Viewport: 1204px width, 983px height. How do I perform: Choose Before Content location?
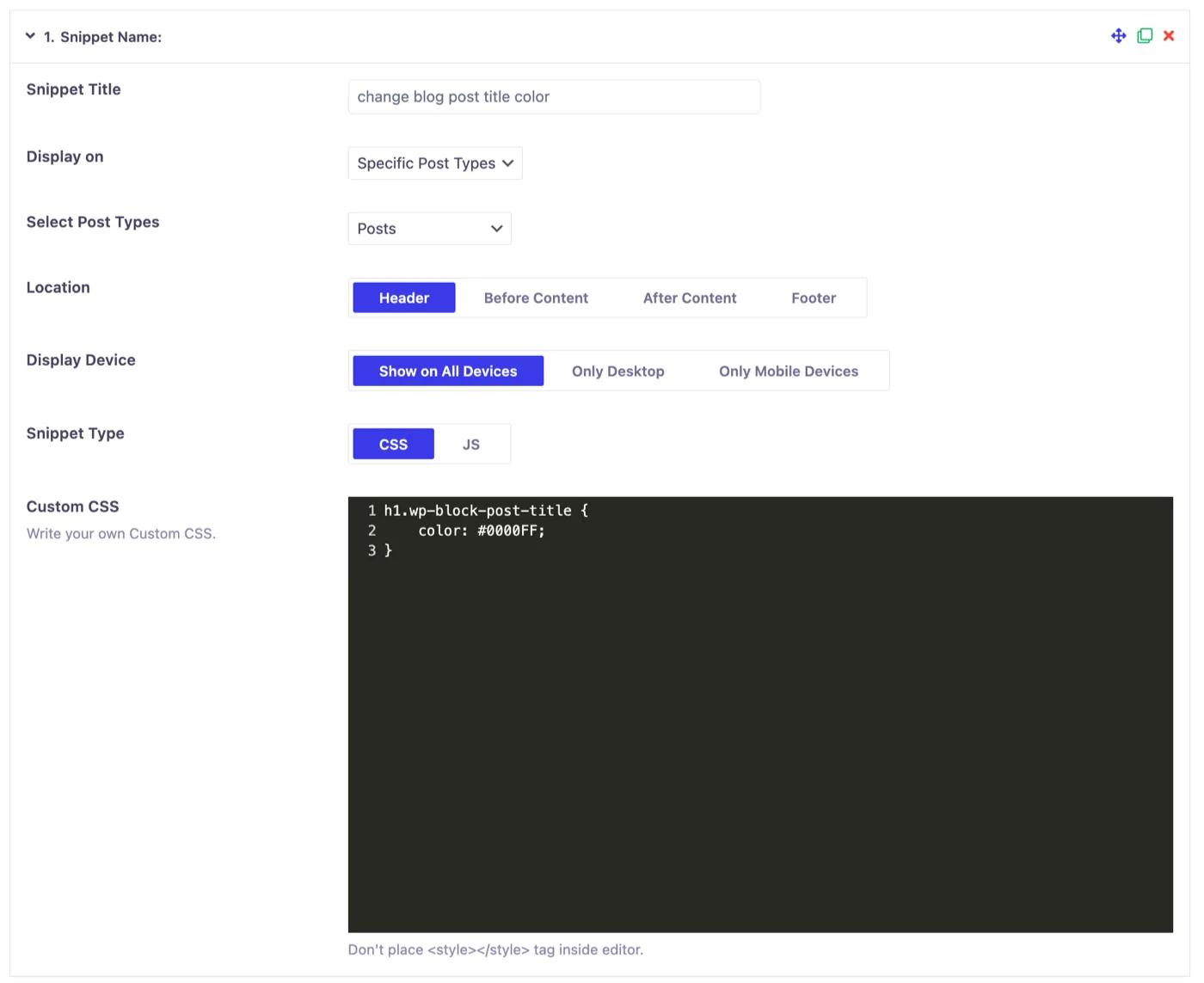536,298
